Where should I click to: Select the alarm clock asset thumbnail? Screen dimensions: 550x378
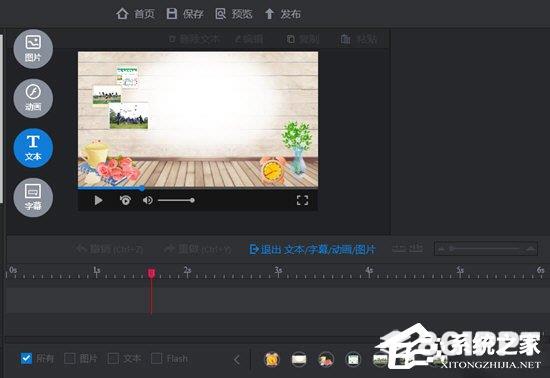pos(272,359)
